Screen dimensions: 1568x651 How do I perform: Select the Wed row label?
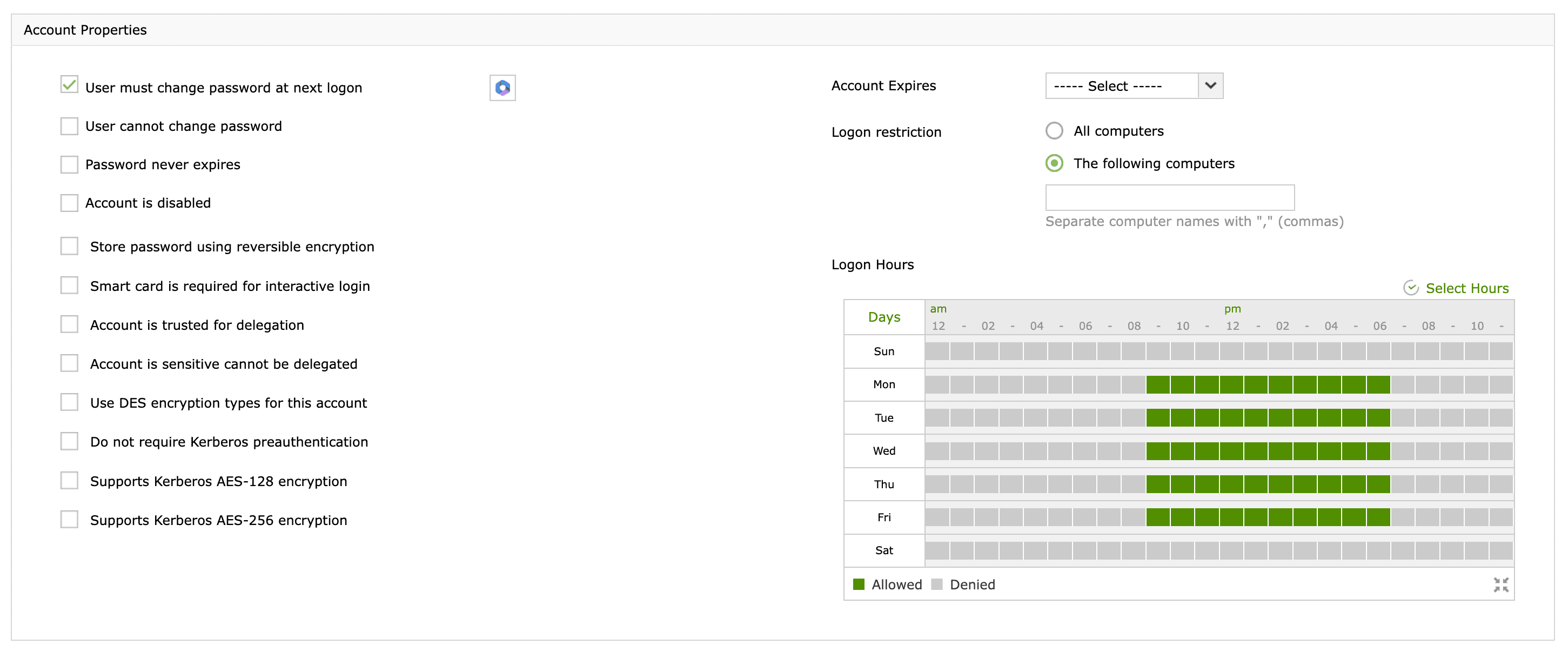tap(884, 450)
